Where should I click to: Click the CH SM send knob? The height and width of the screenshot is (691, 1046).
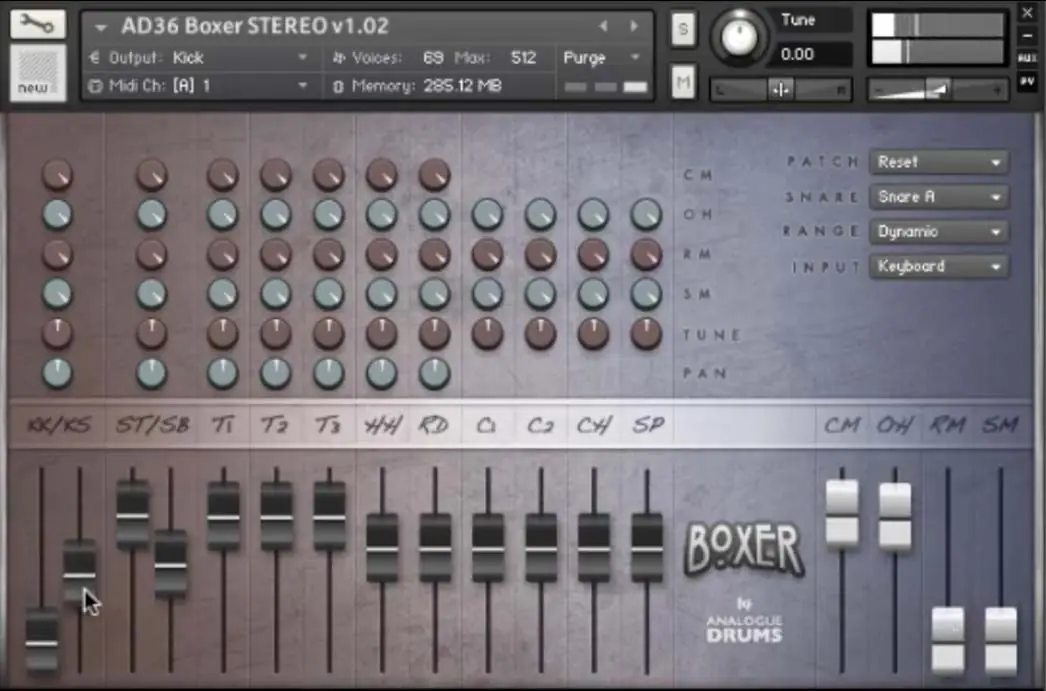pos(593,294)
